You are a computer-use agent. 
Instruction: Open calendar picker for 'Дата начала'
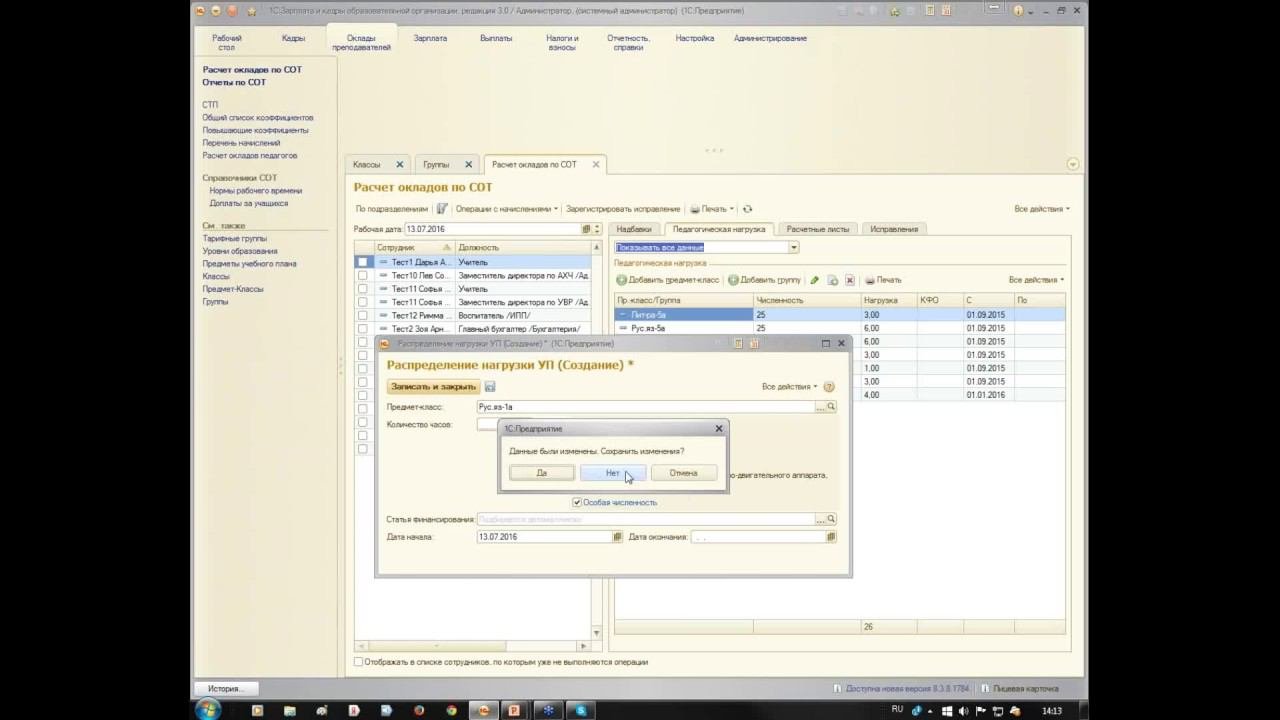point(617,537)
